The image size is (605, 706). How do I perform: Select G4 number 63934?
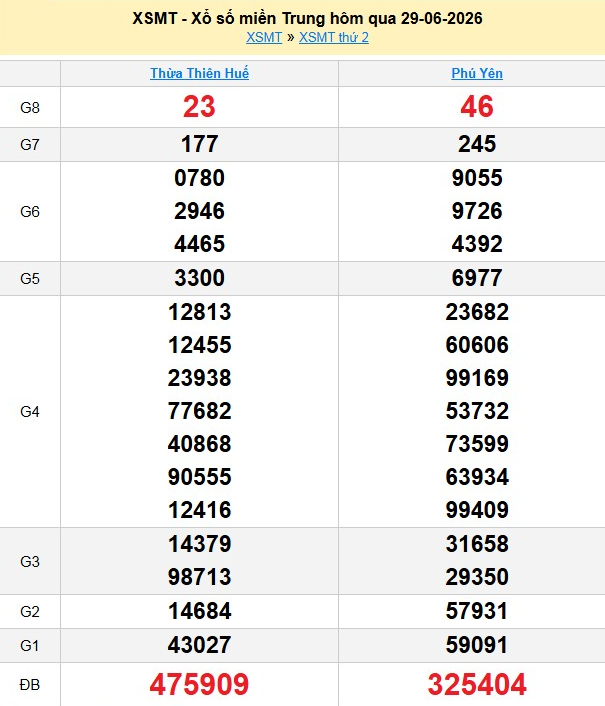(x=477, y=477)
